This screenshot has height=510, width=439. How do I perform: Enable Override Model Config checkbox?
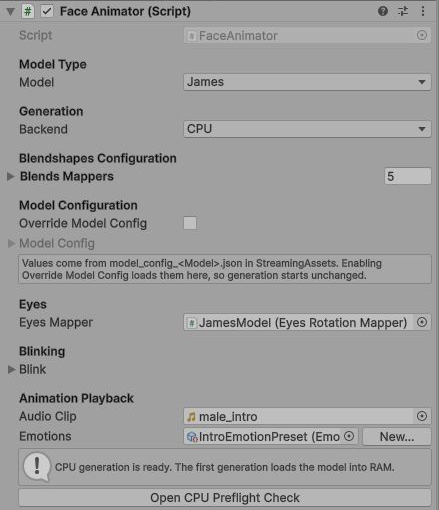(x=190, y=223)
